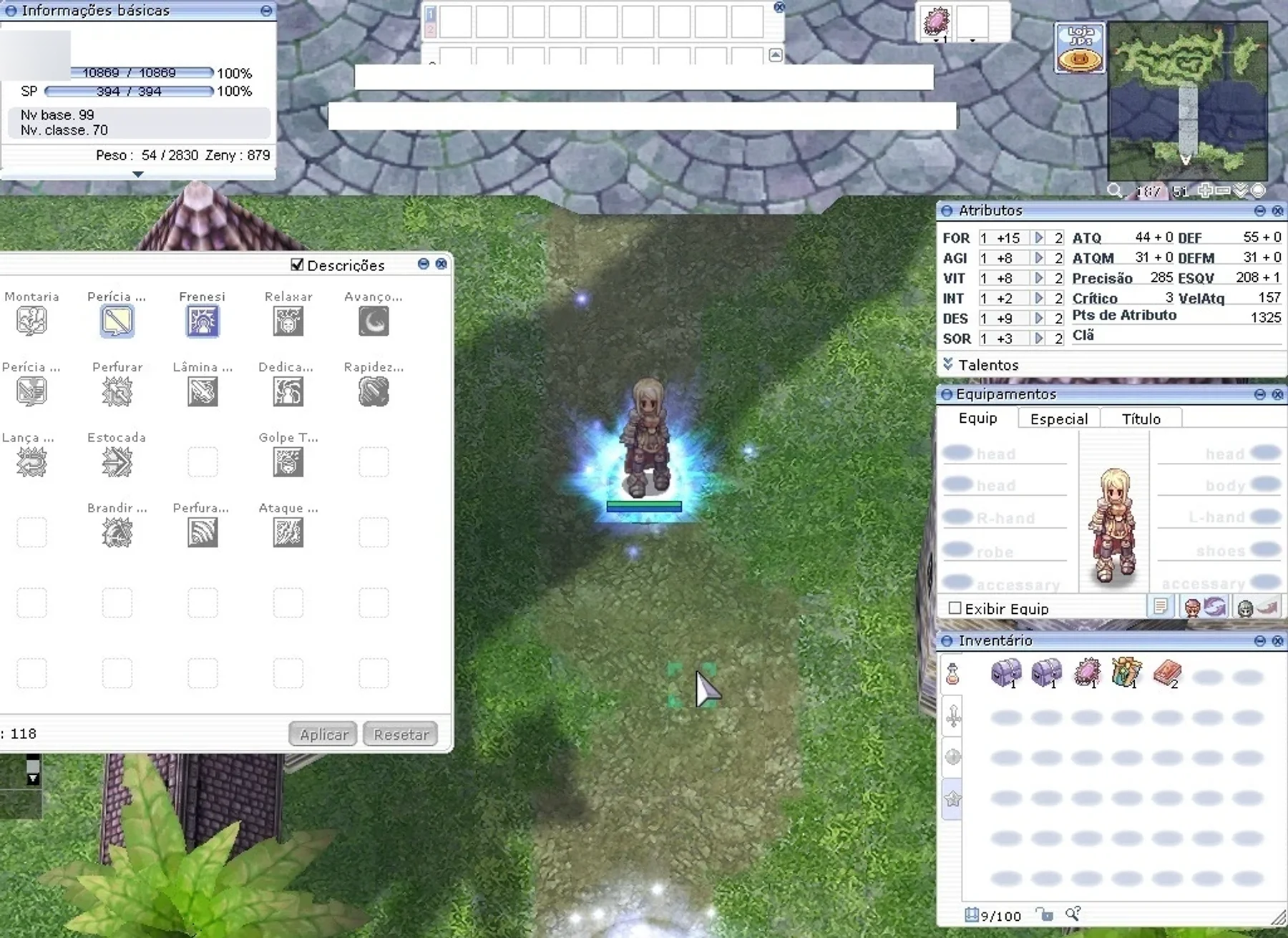Image resolution: width=1288 pixels, height=938 pixels.
Task: Choose the Rapidez... skill icon
Action: pyautogui.click(x=374, y=391)
